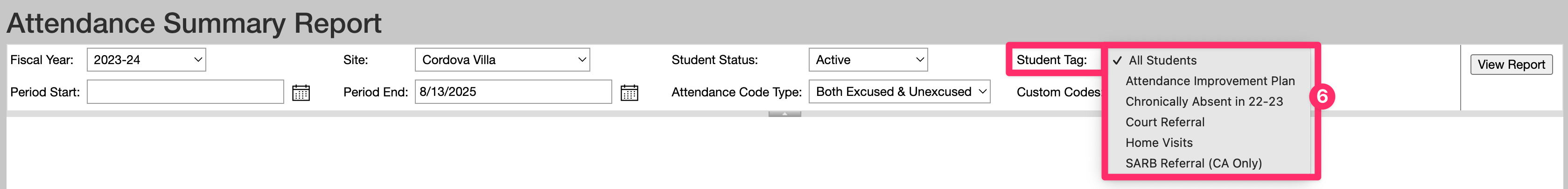This screenshot has height=189, width=1568.
Task: Expand the Fiscal Year dropdown
Action: [146, 60]
